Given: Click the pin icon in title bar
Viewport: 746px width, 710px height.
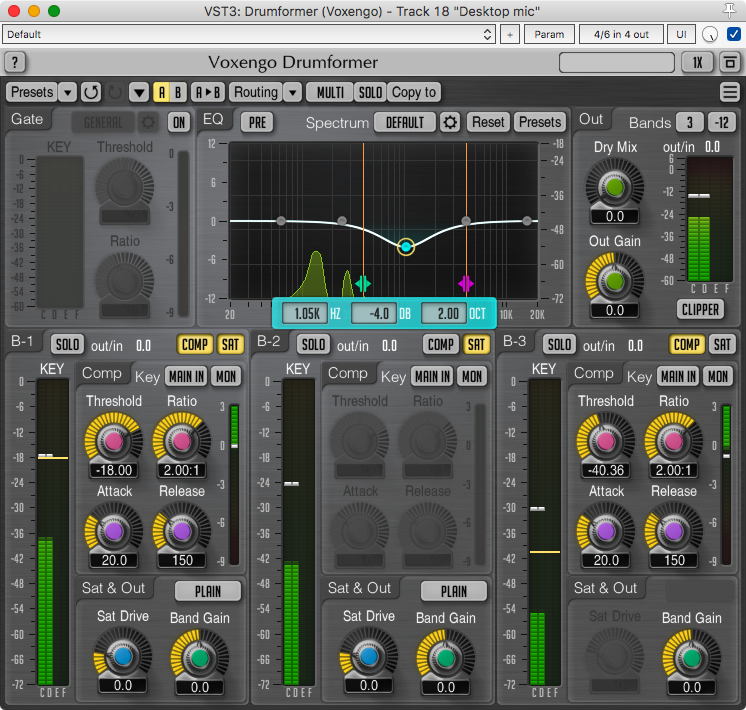Looking at the screenshot, I should 729,10.
